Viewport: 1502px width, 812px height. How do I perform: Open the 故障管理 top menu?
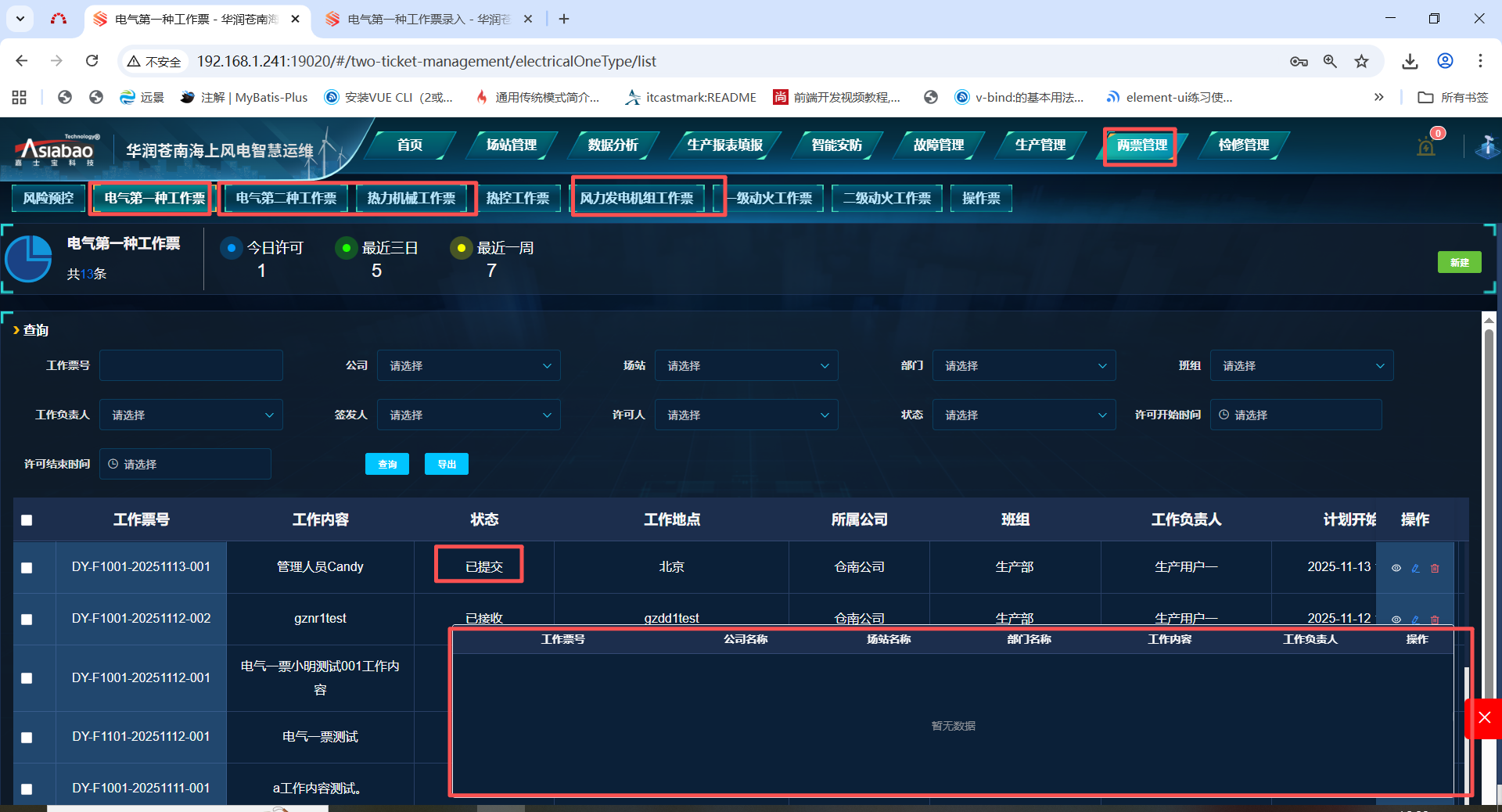[939, 146]
